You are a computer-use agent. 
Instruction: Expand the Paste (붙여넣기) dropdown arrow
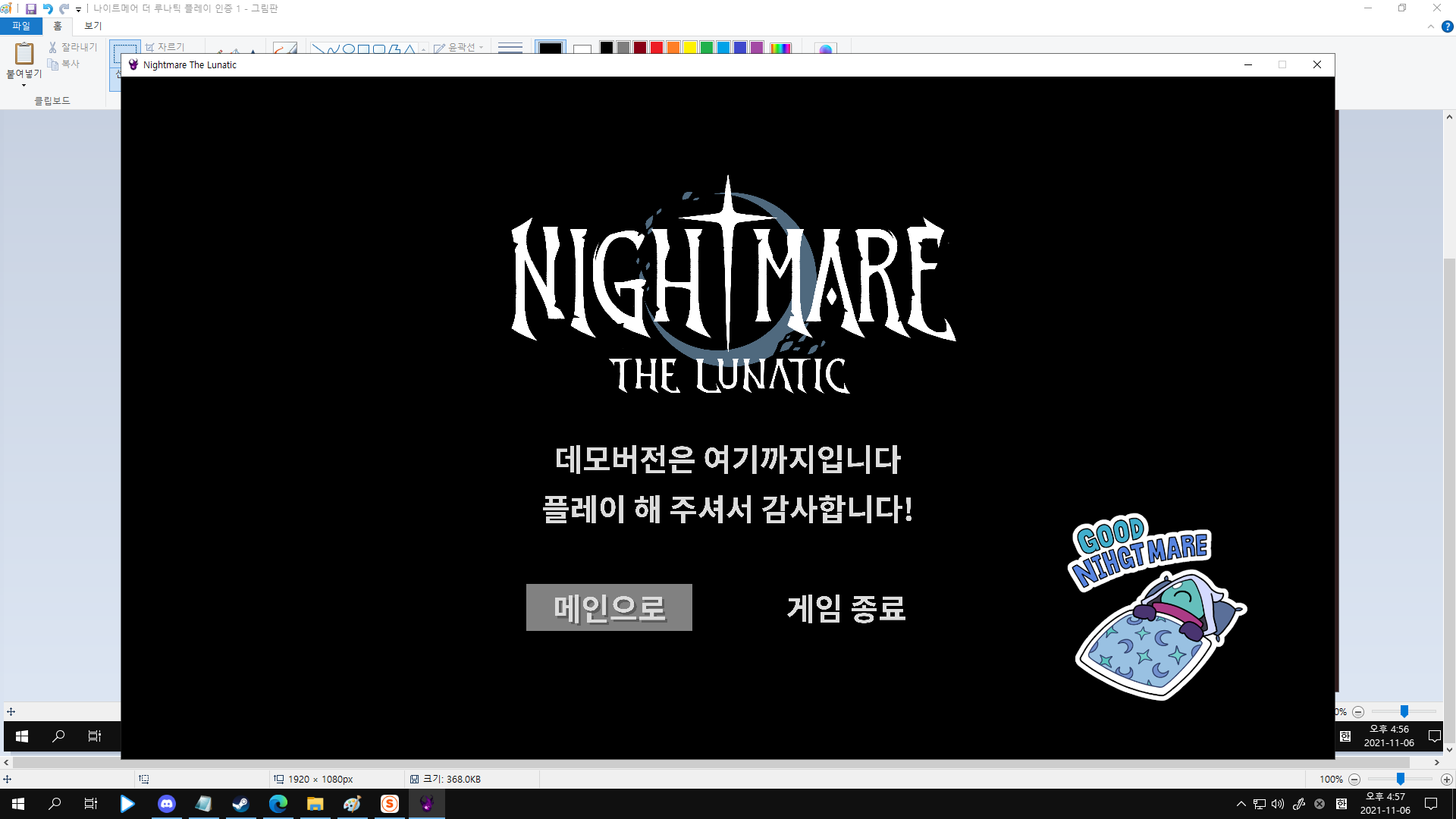click(x=24, y=85)
